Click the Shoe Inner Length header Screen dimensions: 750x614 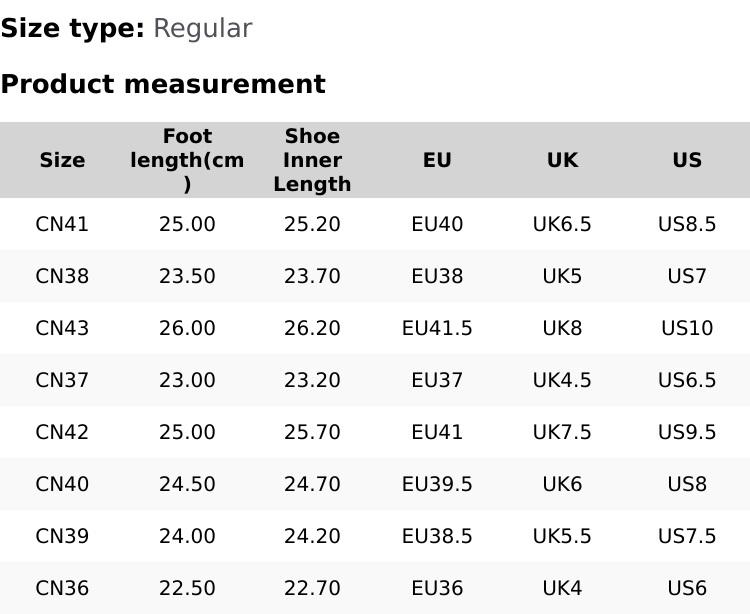pyautogui.click(x=312, y=160)
